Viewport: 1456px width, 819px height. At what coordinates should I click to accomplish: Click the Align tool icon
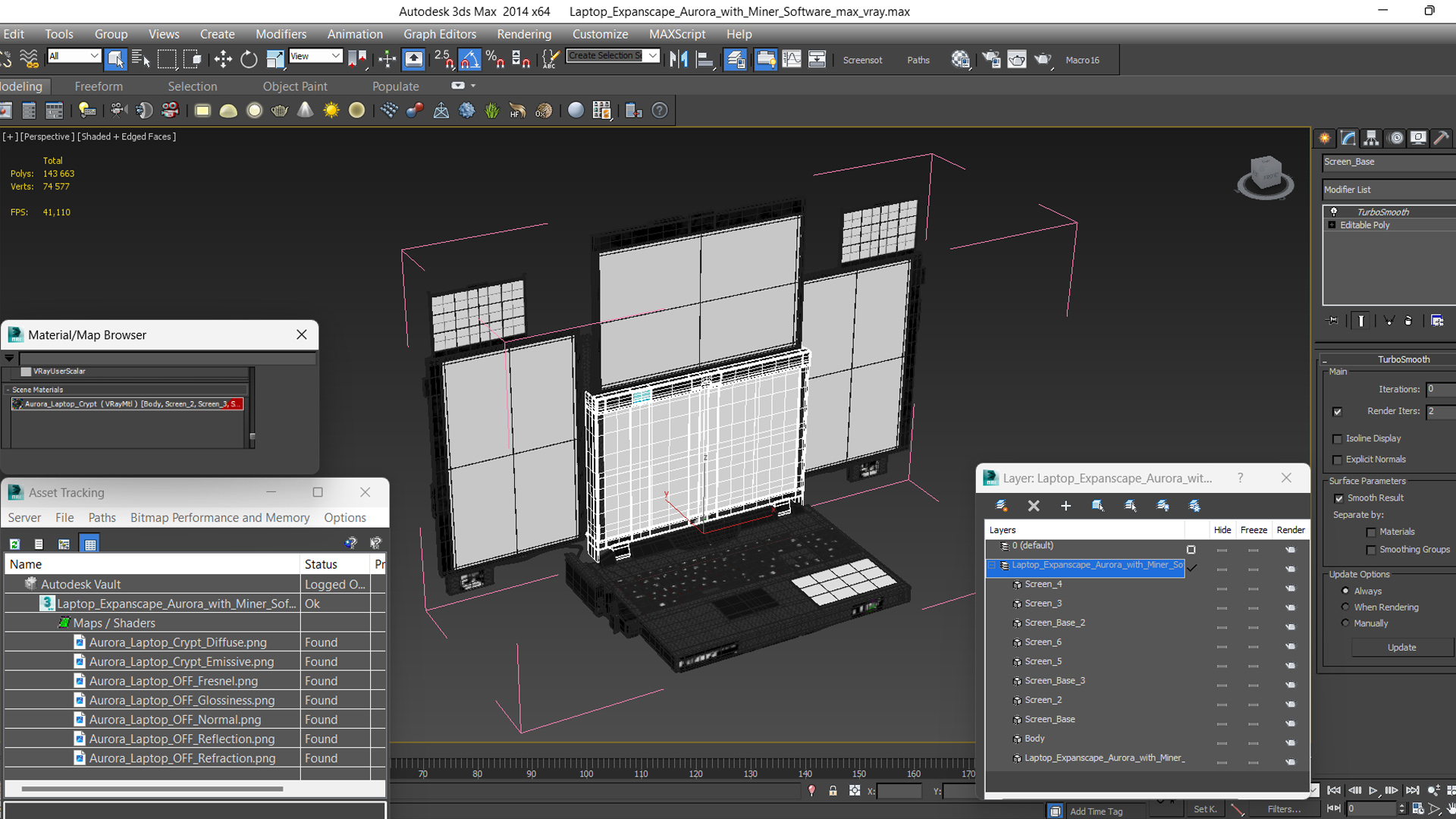(705, 59)
